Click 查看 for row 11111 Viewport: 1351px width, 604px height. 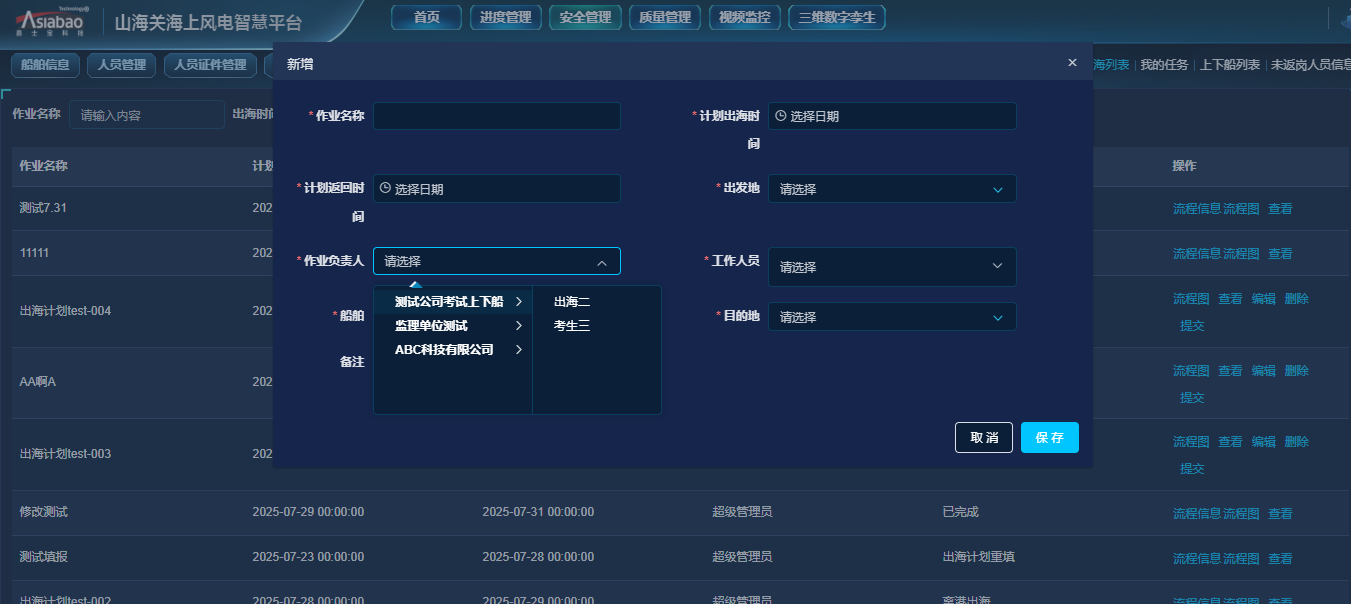(1280, 254)
